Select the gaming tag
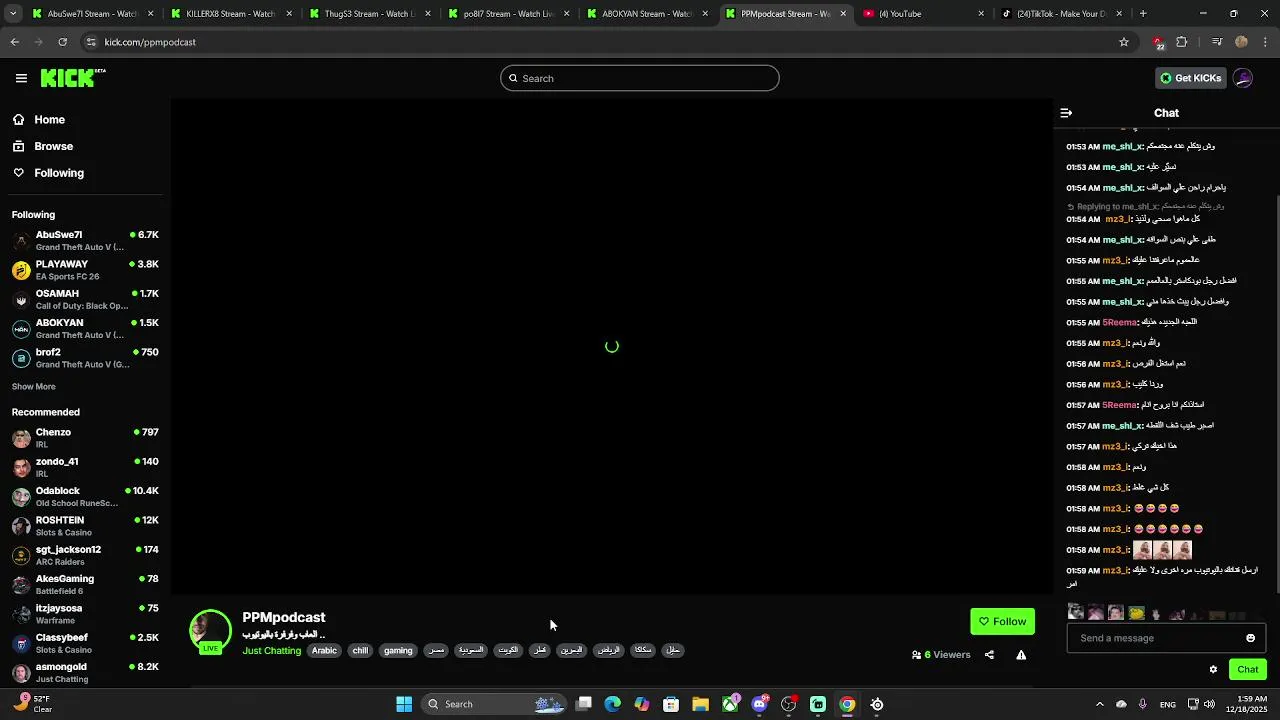 tap(398, 650)
